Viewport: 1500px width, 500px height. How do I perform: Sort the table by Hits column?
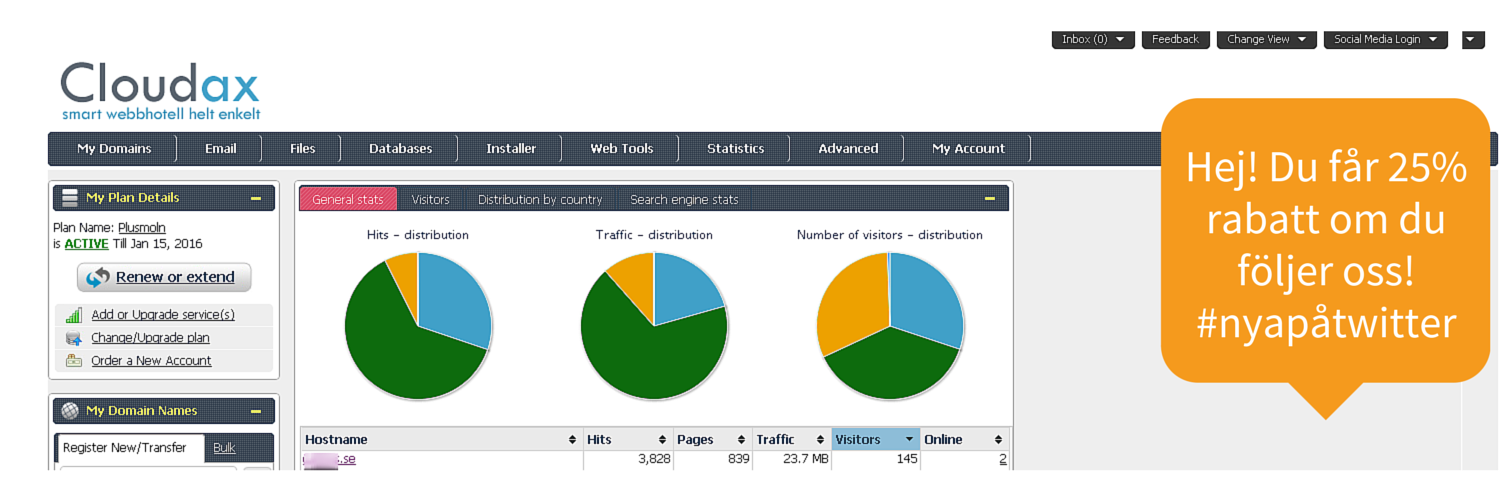tap(627, 440)
